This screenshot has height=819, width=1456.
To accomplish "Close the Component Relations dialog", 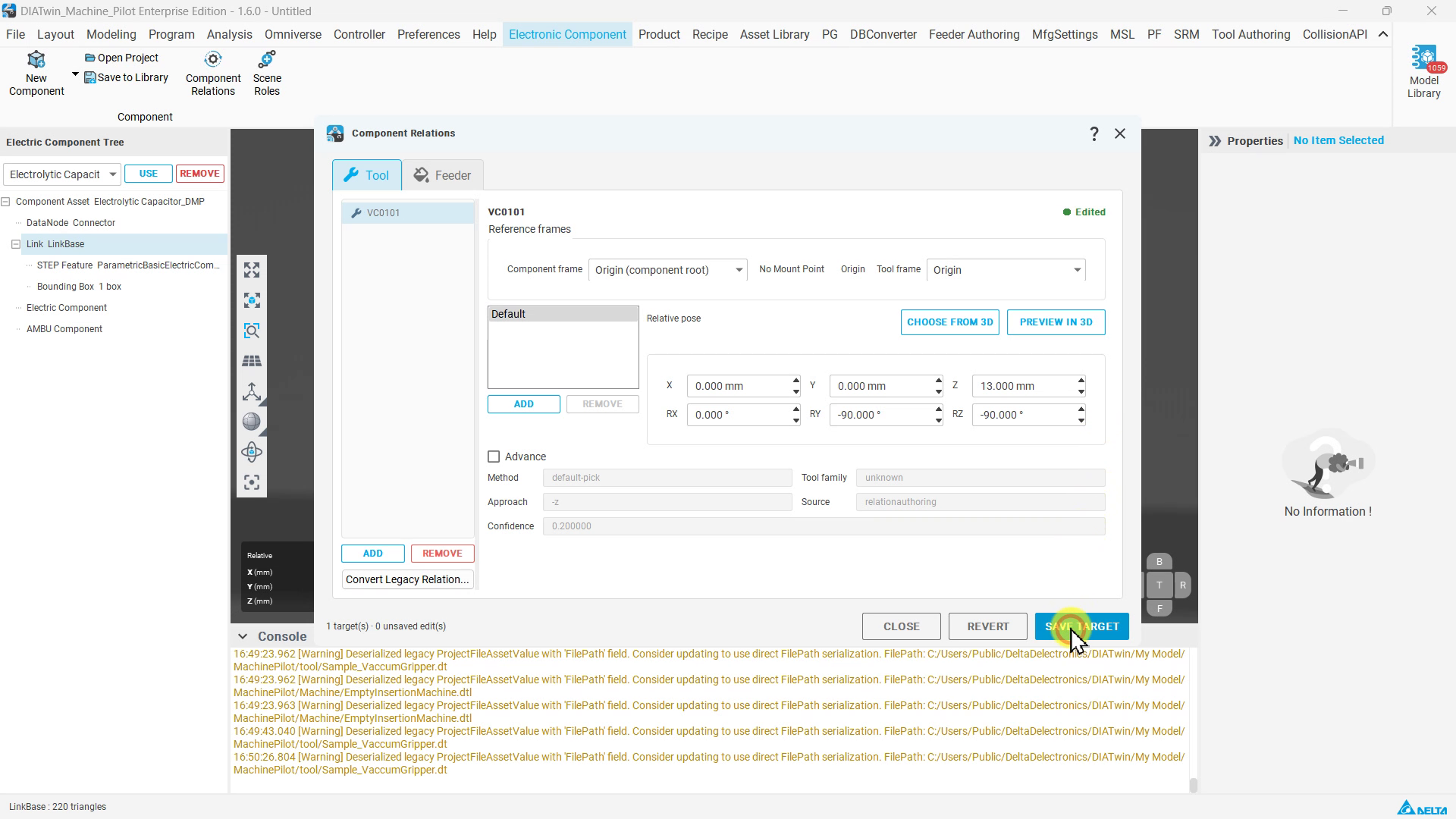I will 1120,133.
